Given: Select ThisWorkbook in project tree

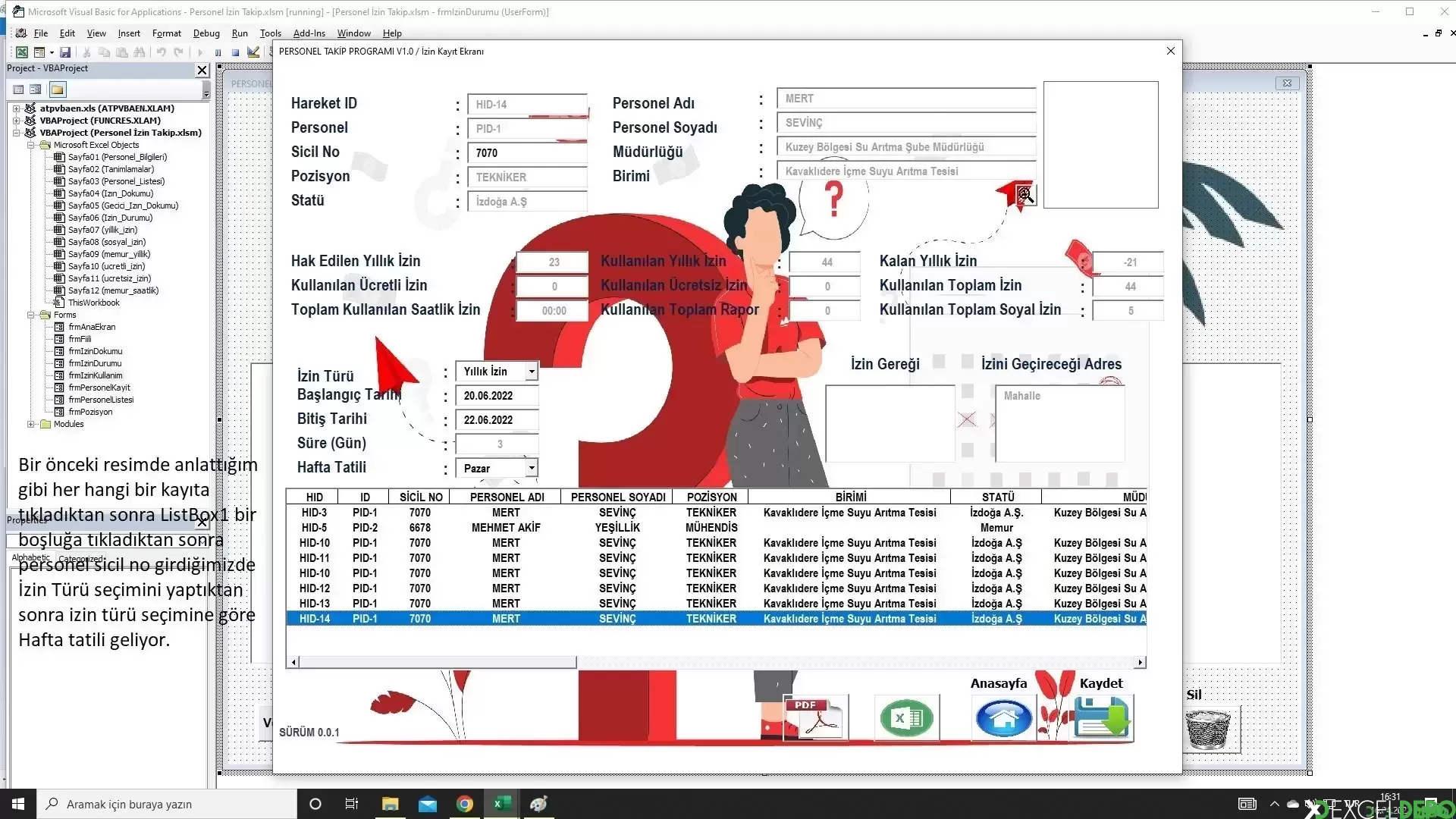Looking at the screenshot, I should coord(93,303).
